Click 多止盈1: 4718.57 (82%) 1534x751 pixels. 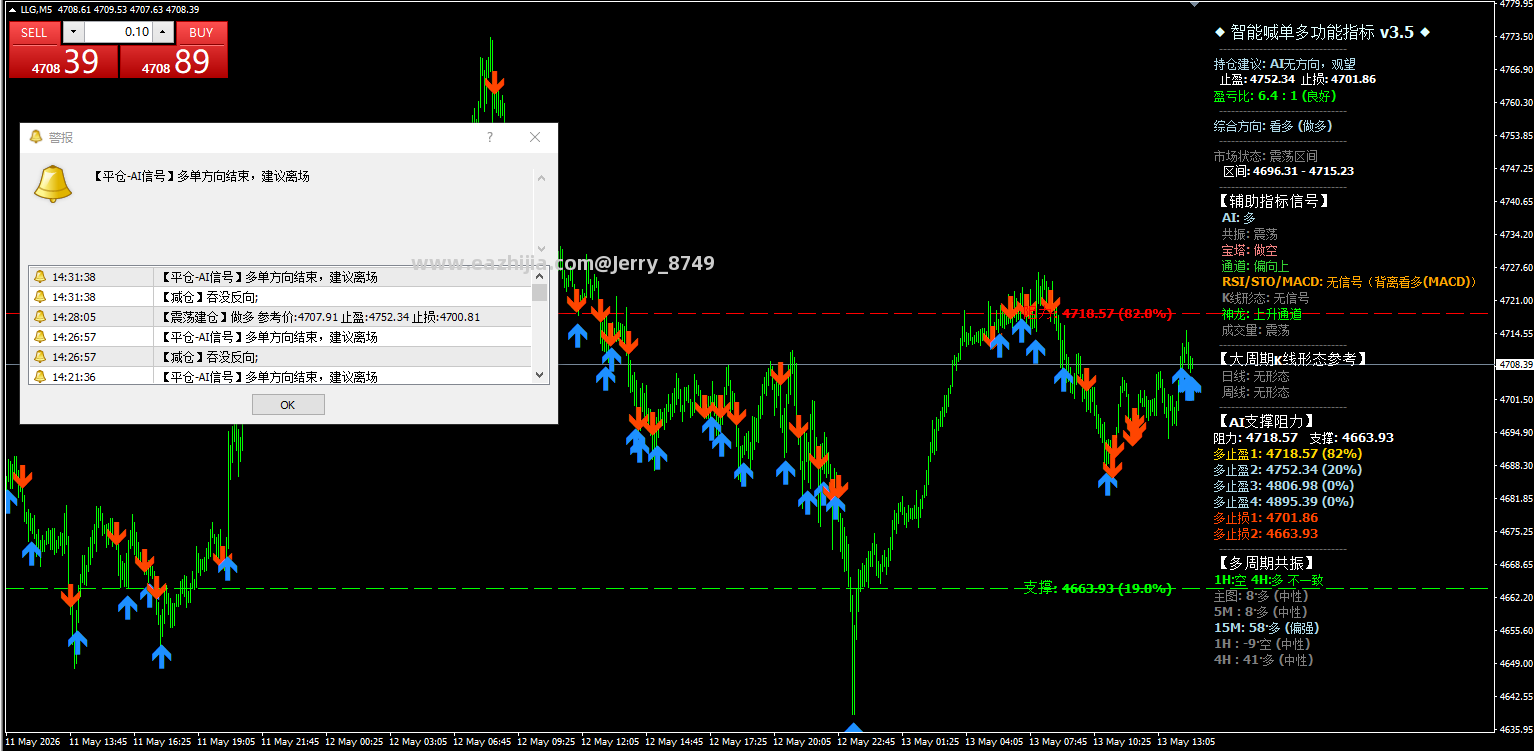(x=1287, y=453)
